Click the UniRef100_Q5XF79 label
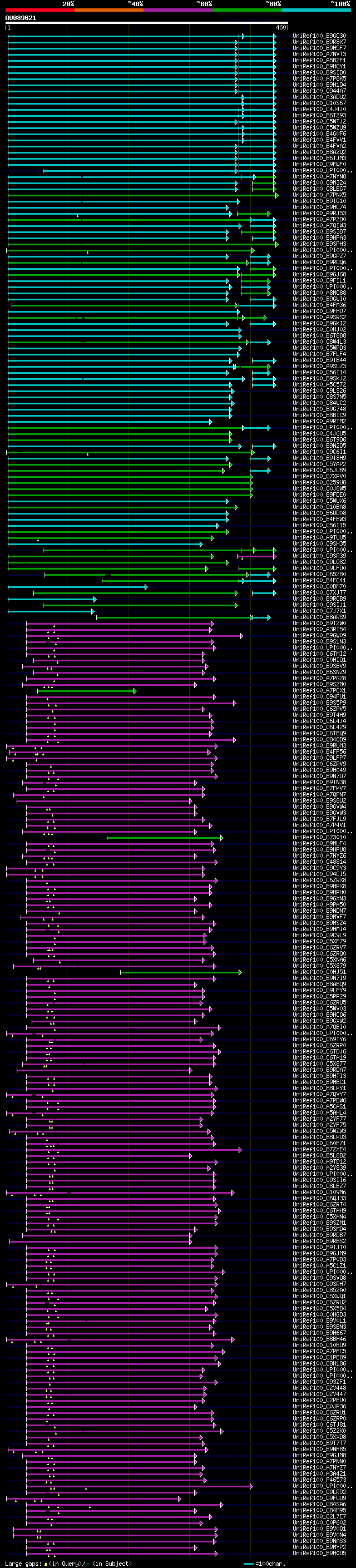This screenshot has width=356, height=1568. point(319,941)
